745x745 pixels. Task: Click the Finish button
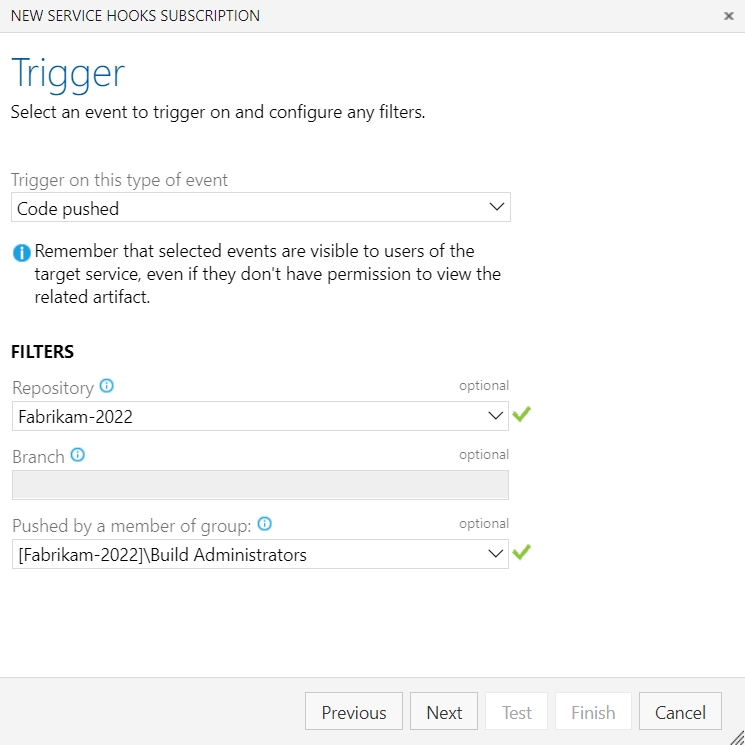(x=593, y=712)
